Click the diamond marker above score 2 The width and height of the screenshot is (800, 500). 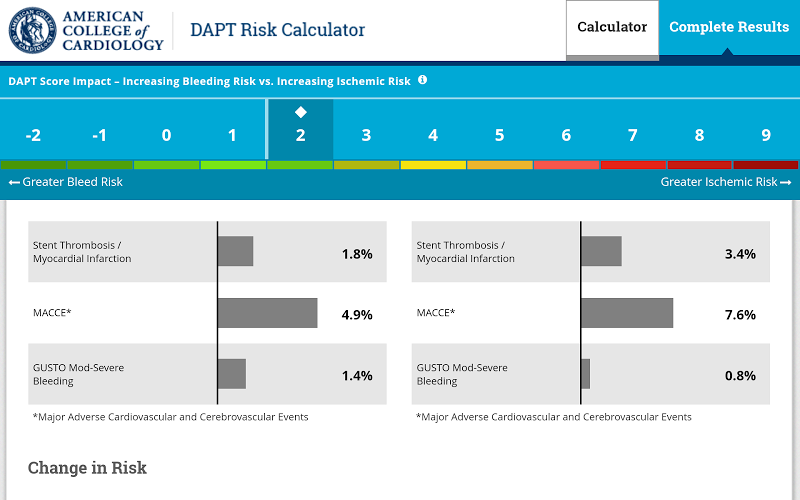[x=301, y=112]
